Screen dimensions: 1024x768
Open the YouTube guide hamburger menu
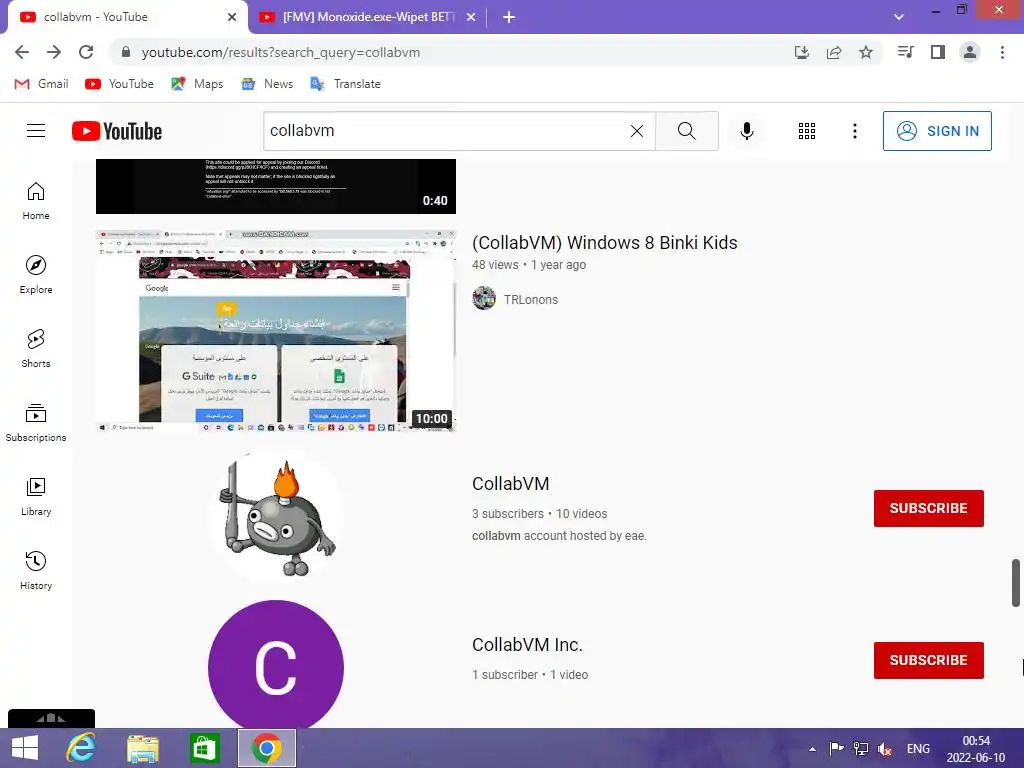tap(36, 131)
